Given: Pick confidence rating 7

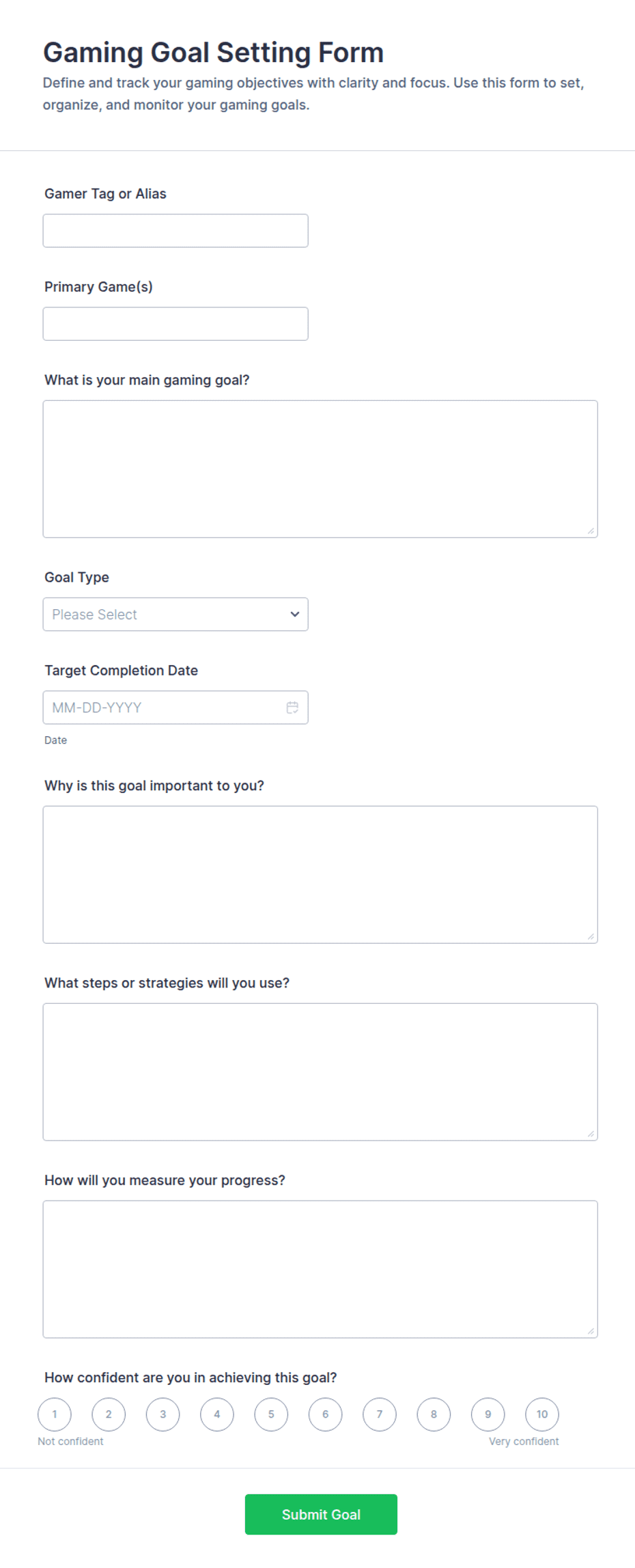Looking at the screenshot, I should (380, 1414).
